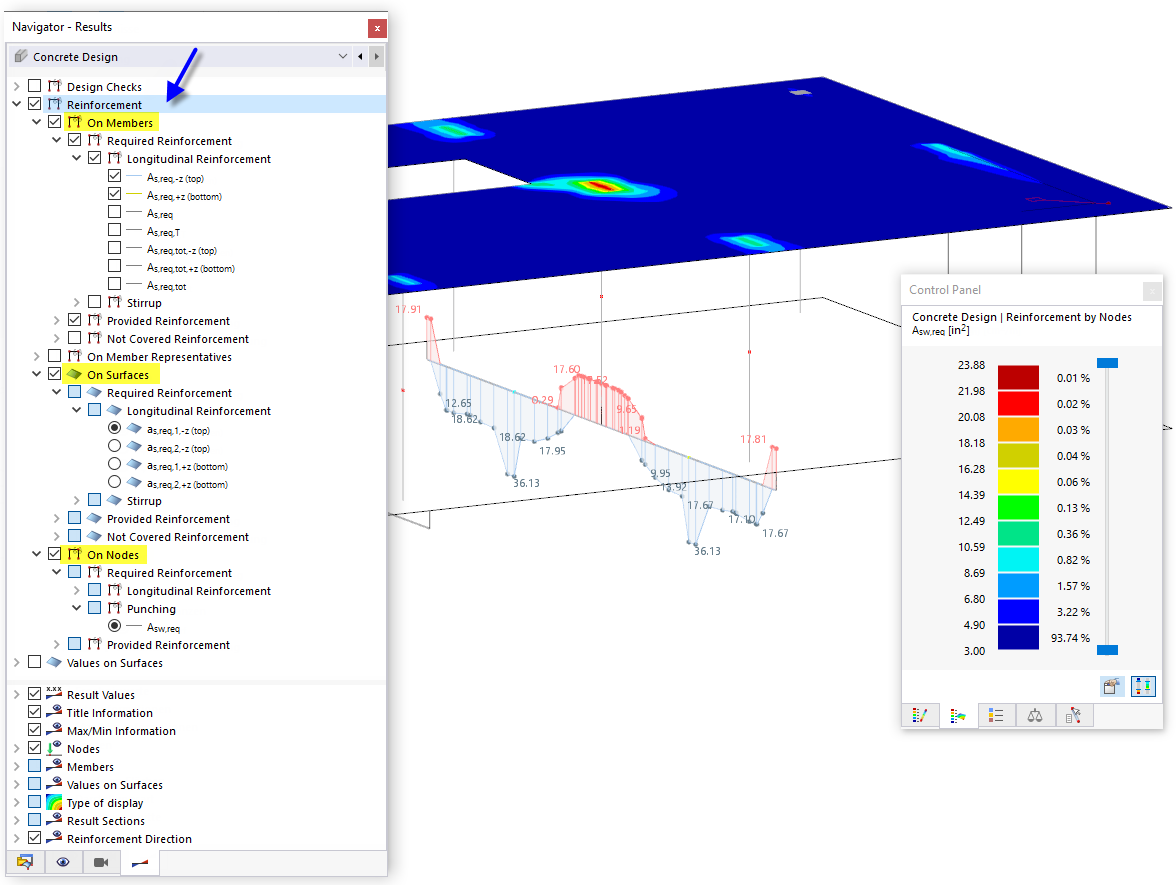Viewport: 1176px width, 885px height.
Task: Enable the As,req checkbox
Action: point(115,211)
